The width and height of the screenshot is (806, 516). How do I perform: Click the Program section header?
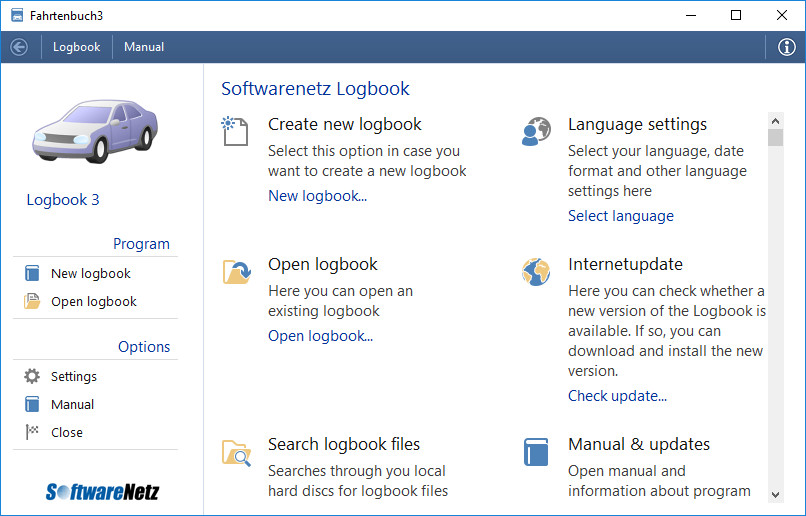tap(141, 244)
